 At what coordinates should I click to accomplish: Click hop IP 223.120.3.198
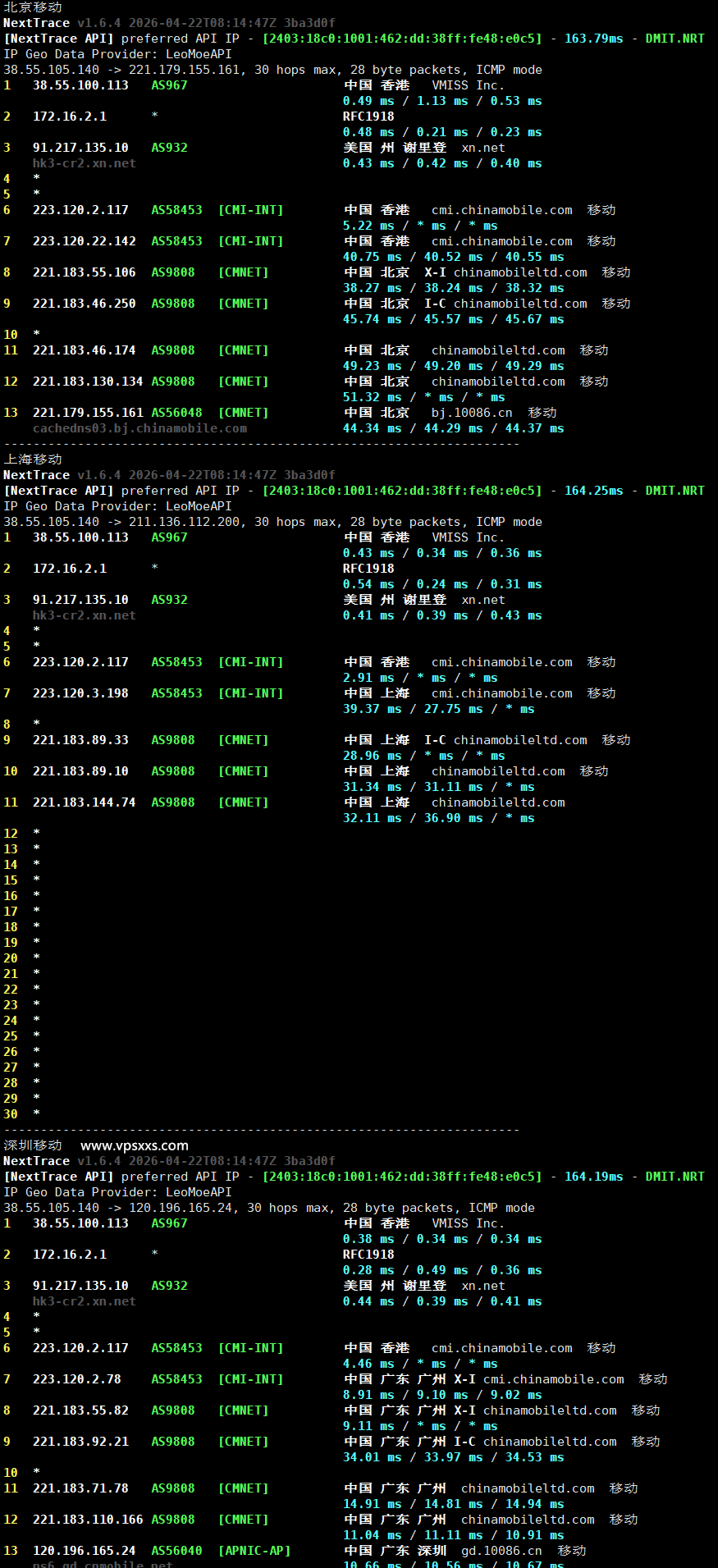point(80,693)
